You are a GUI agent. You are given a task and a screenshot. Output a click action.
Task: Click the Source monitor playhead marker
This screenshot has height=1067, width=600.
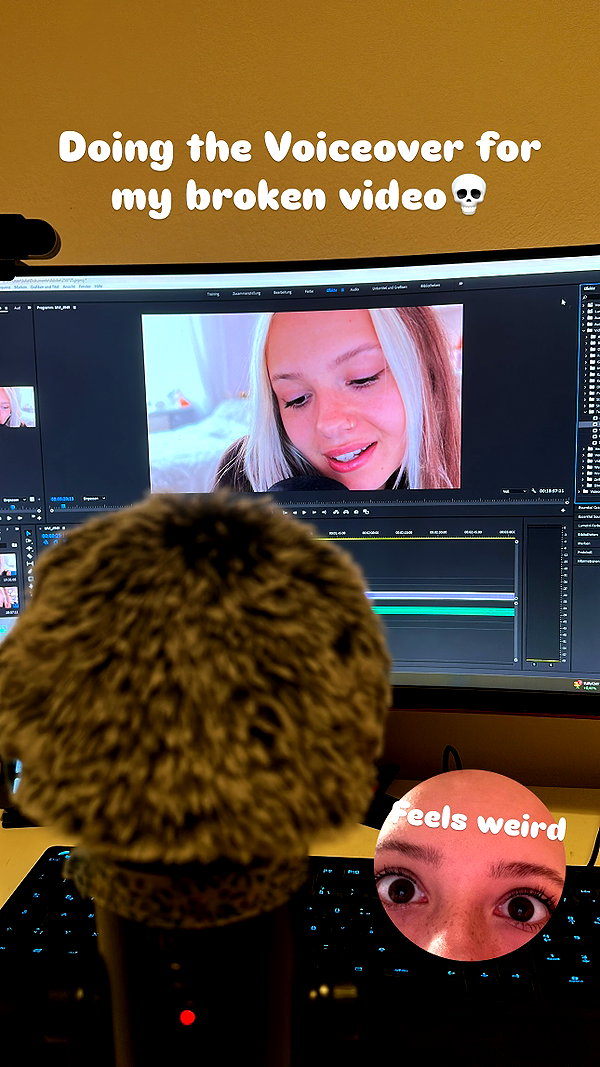tap(12, 507)
